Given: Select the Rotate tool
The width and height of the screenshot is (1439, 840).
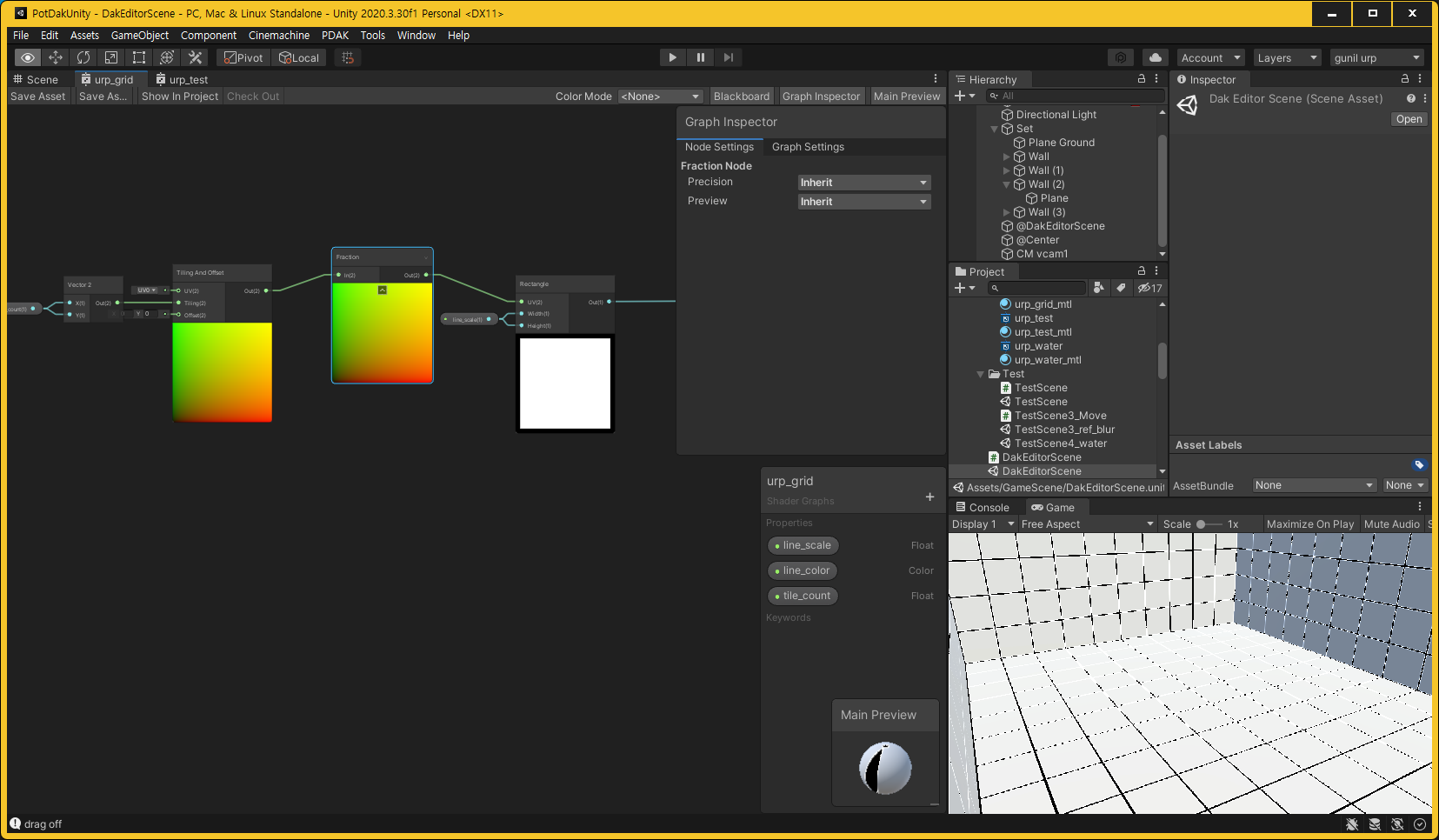Looking at the screenshot, I should coord(83,57).
